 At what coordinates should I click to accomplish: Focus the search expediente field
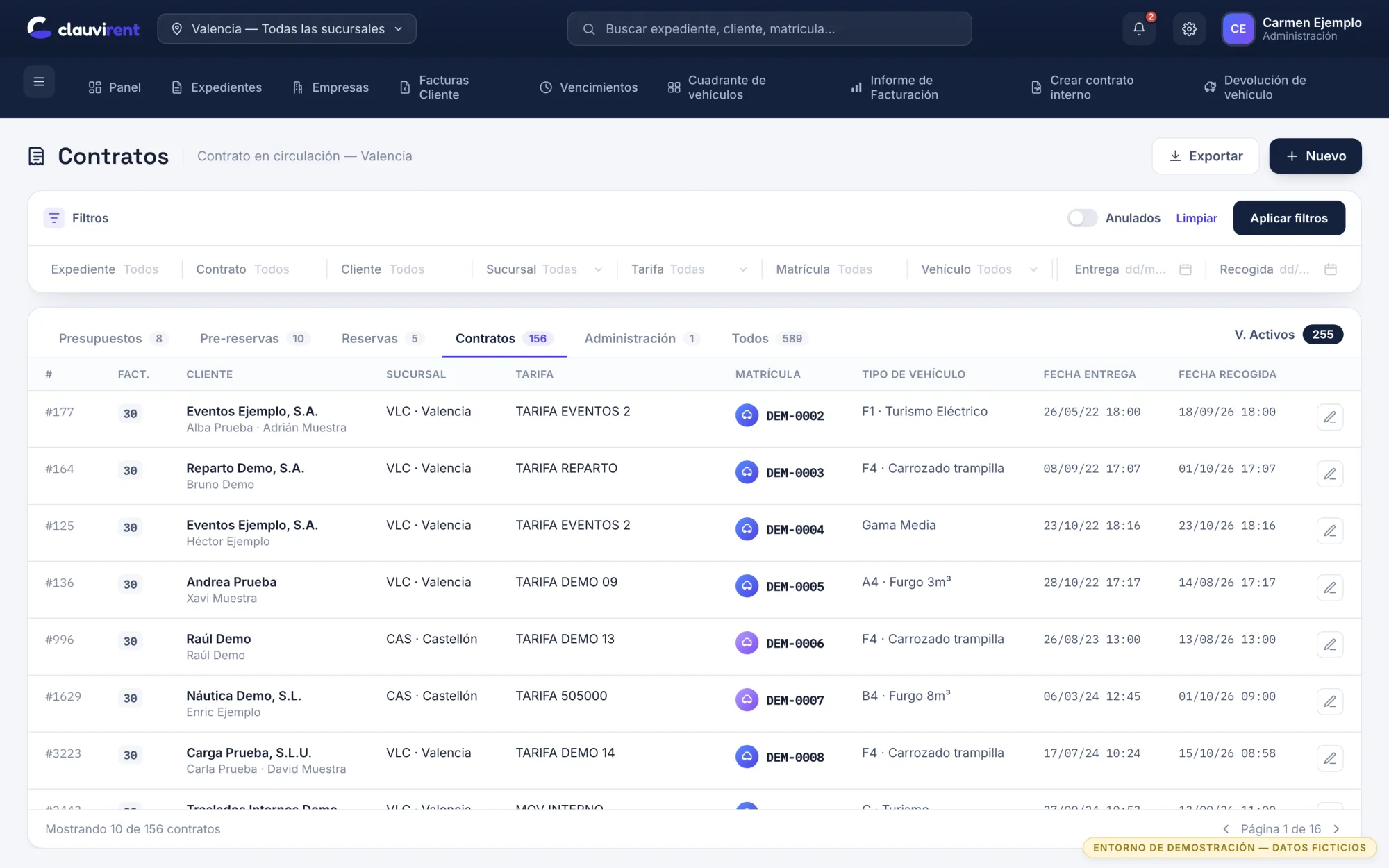pos(770,28)
